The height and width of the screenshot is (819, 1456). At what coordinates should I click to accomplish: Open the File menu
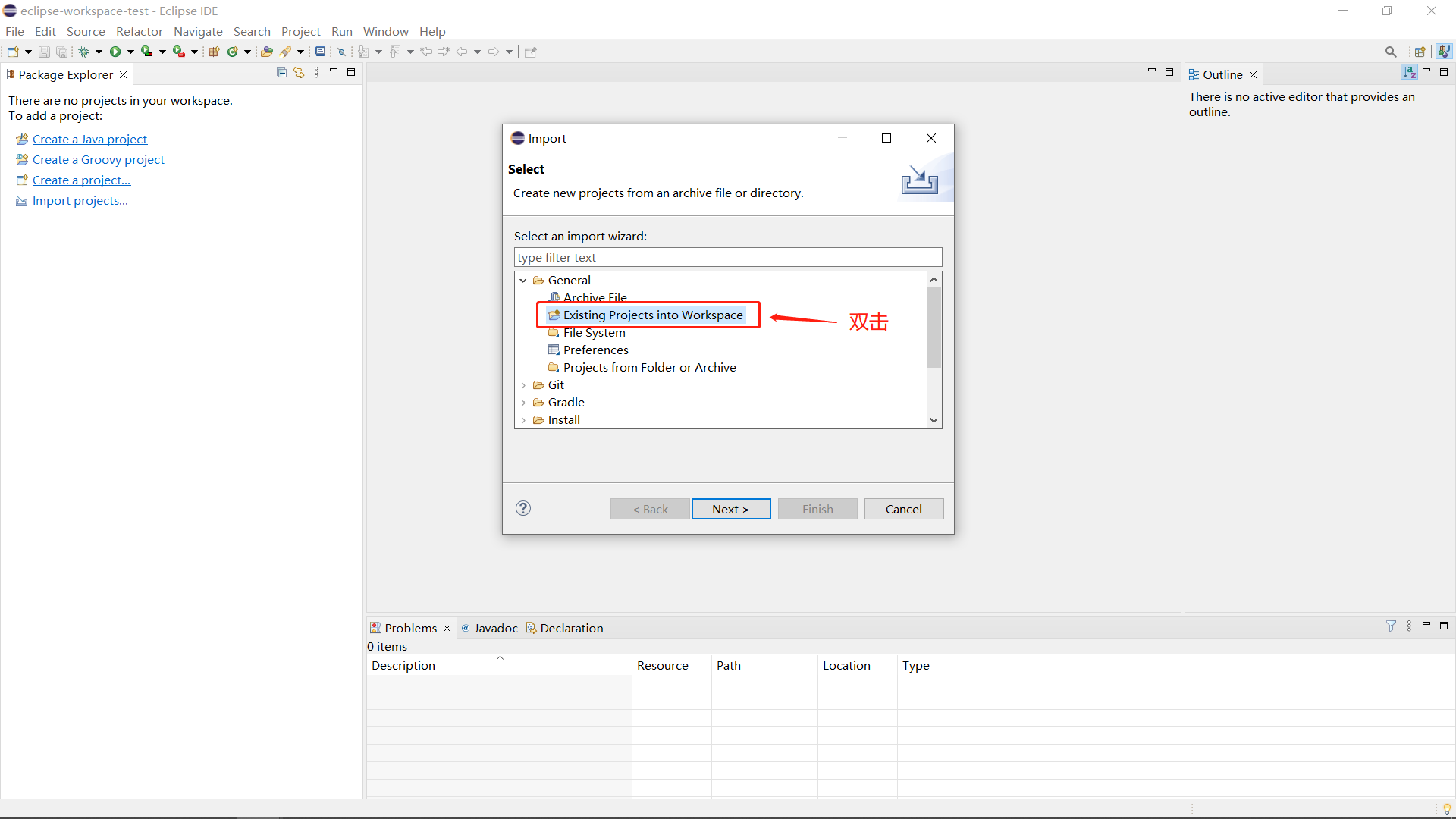(x=14, y=31)
